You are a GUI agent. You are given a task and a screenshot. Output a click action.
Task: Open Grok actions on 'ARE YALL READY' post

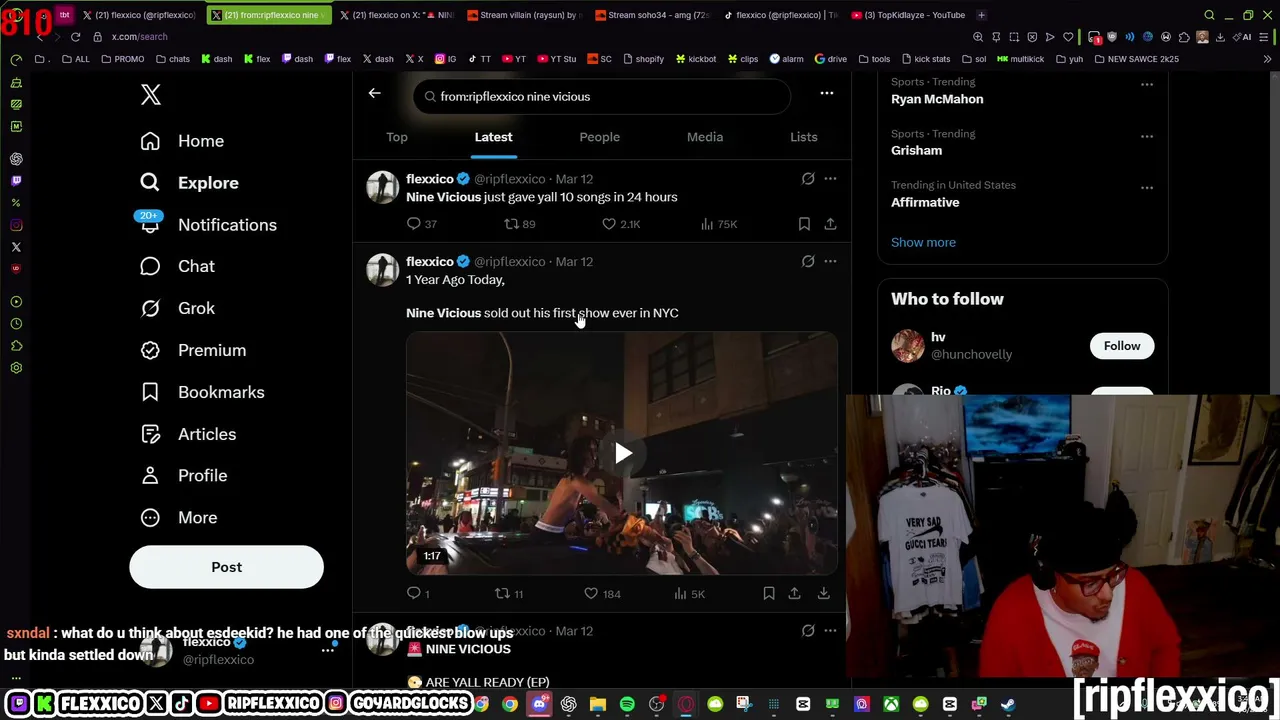pyautogui.click(x=808, y=631)
